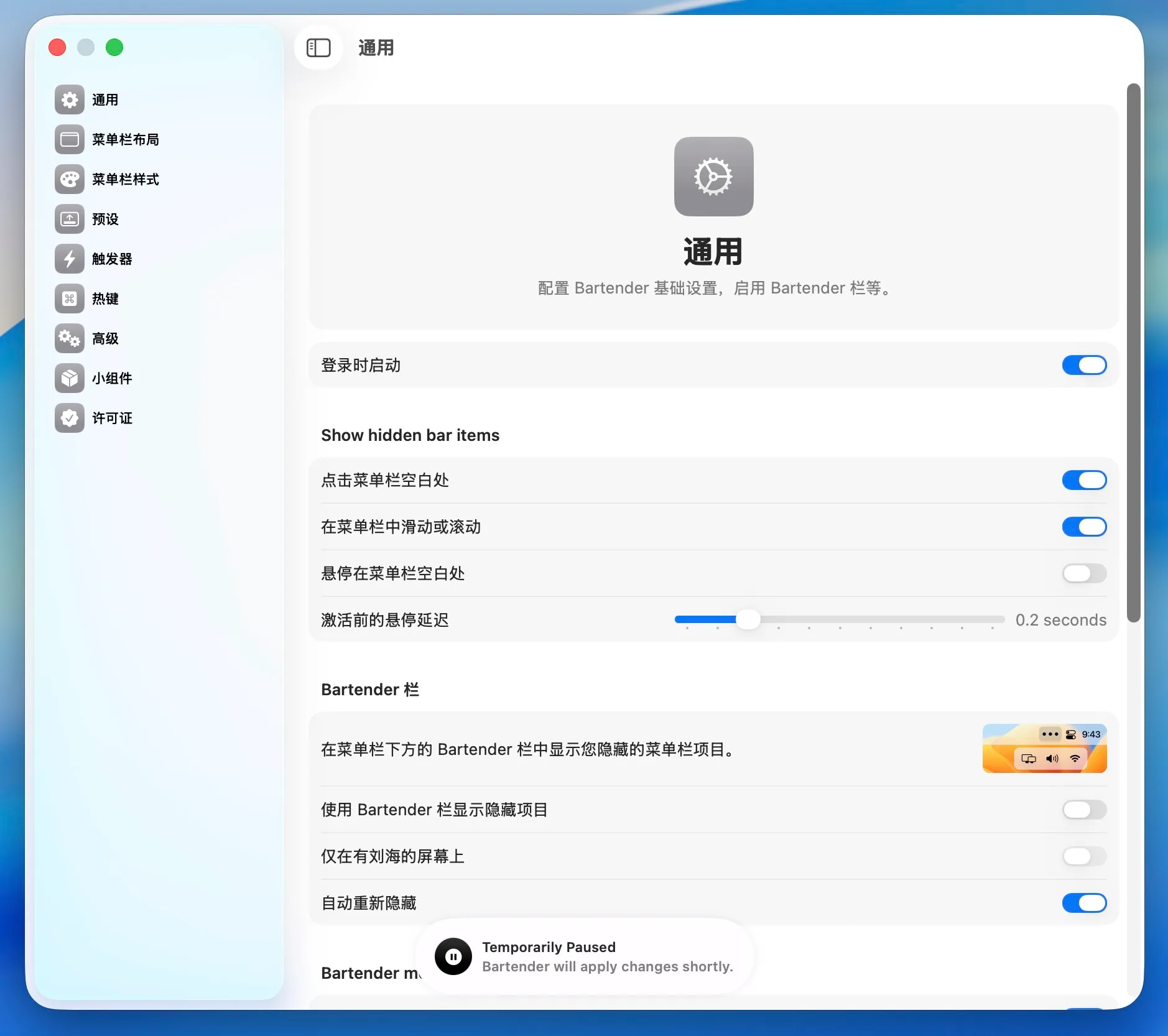Open the 热键 command key icon
The height and width of the screenshot is (1036, 1168).
[70, 298]
